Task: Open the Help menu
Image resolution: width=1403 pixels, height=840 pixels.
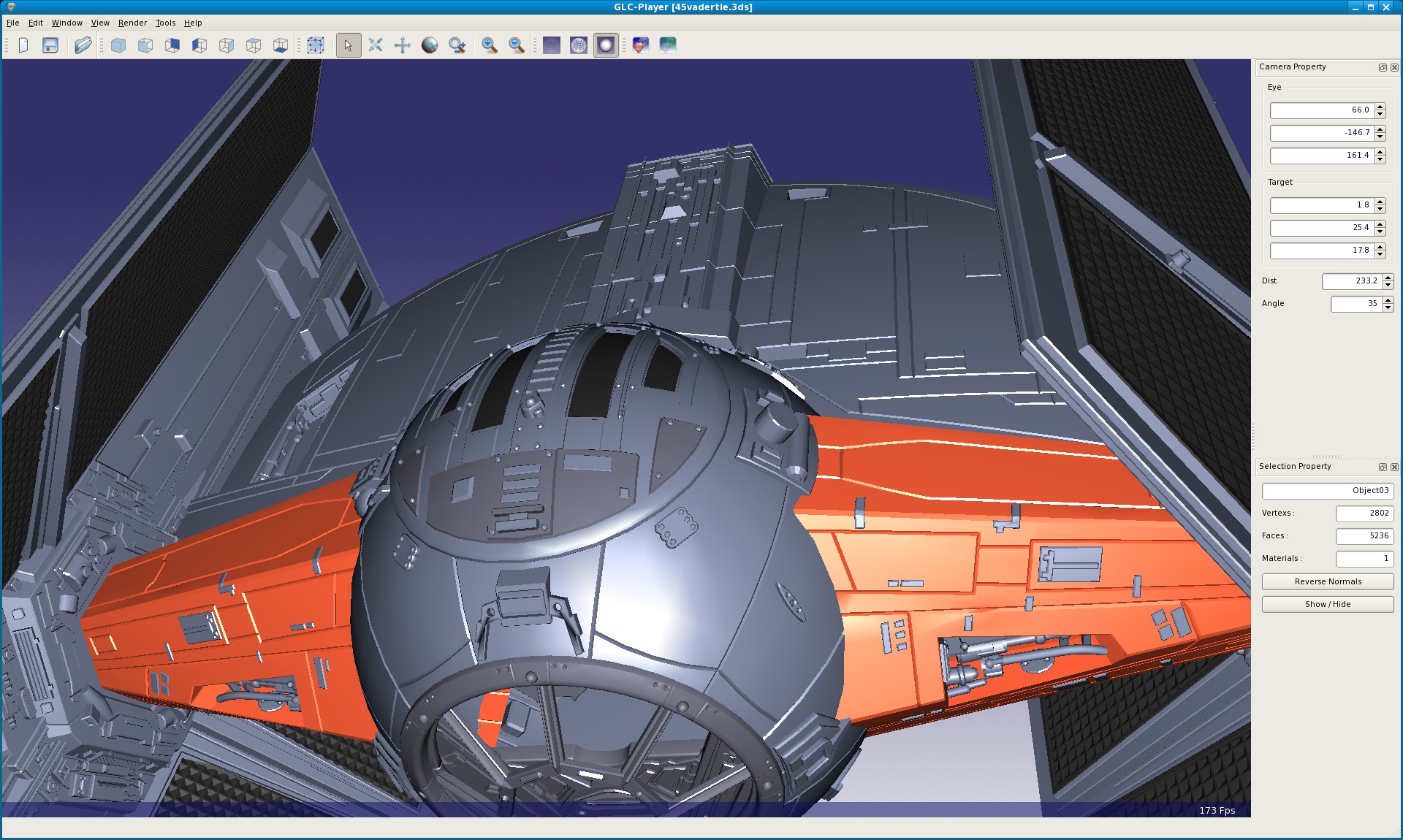Action: [193, 23]
